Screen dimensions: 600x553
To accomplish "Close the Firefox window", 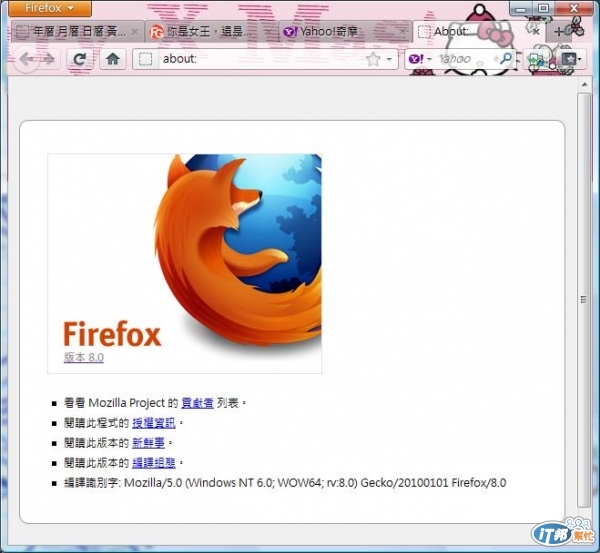I will [573, 8].
